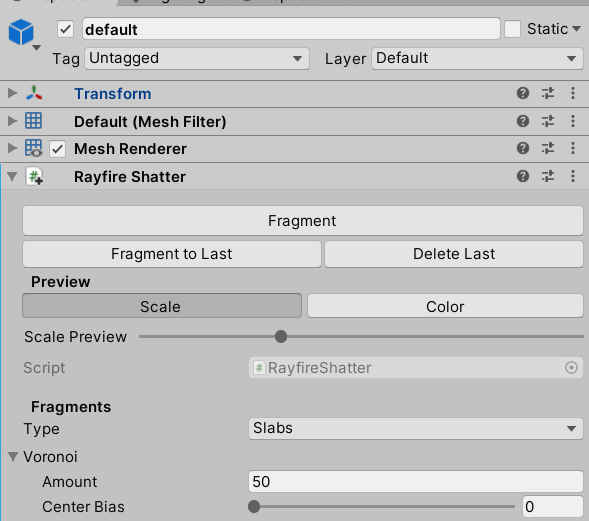Click the Transform component title
This screenshot has width=589, height=521.
pos(113,94)
